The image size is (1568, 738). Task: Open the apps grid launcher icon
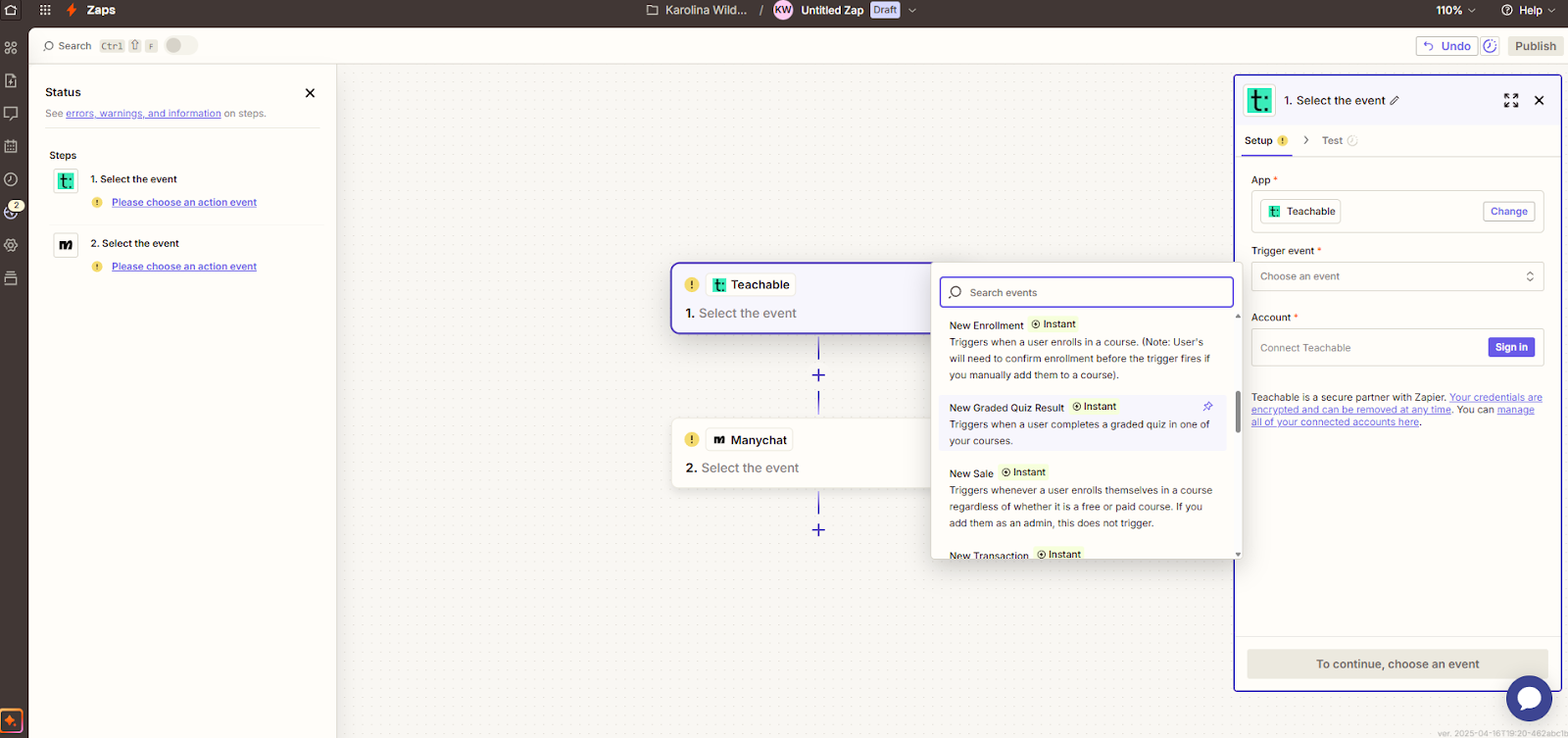pos(45,10)
